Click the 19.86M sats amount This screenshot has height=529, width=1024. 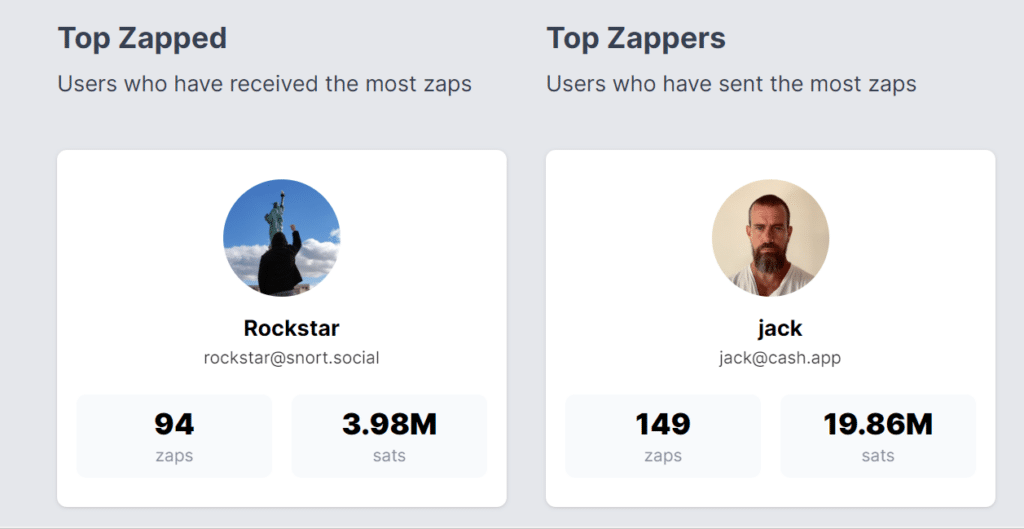pyautogui.click(x=878, y=424)
